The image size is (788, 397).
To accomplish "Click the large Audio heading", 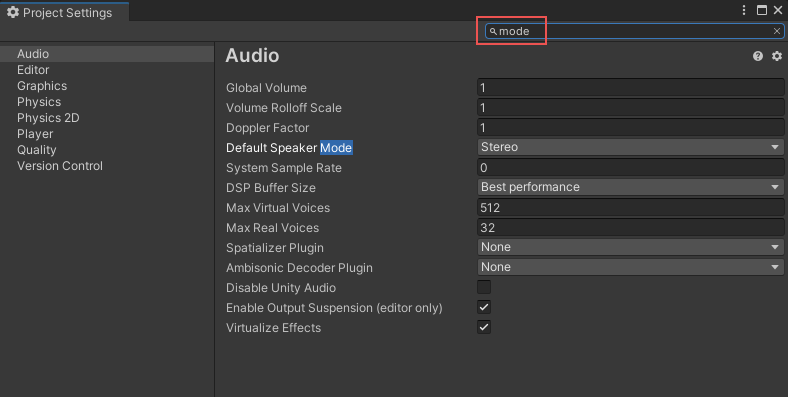I will click(x=252, y=55).
